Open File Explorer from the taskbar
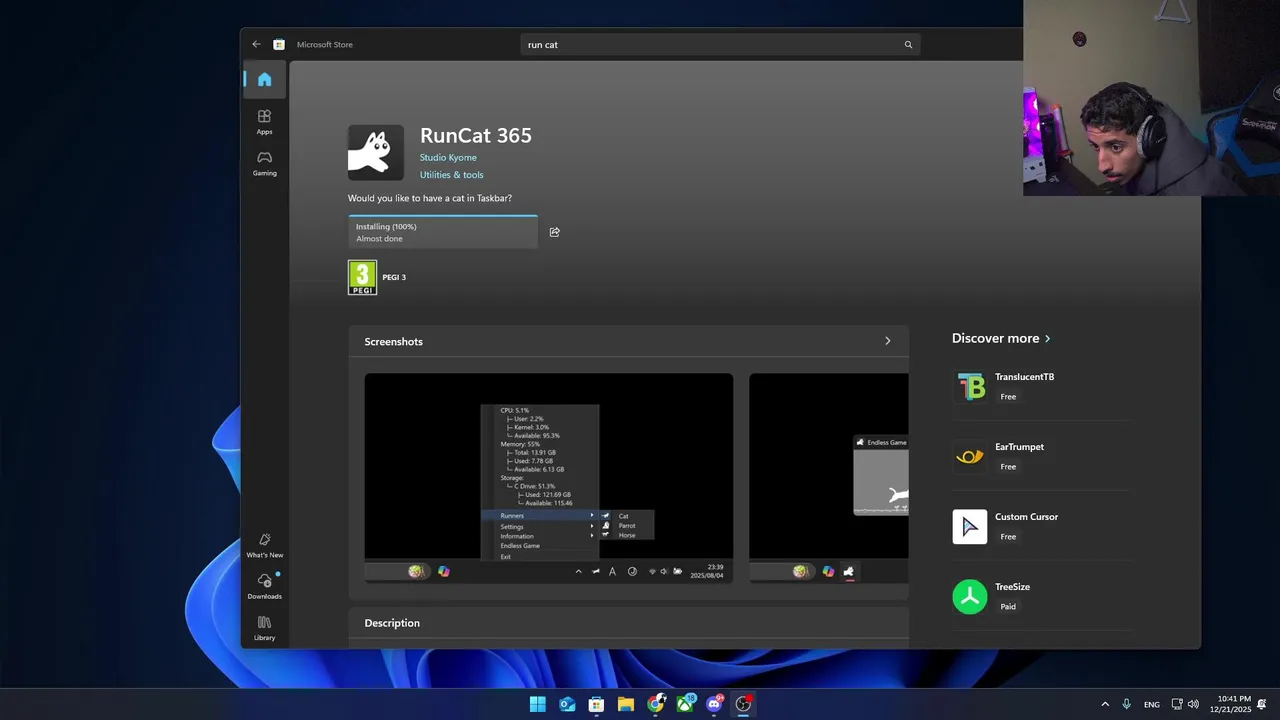1280x720 pixels. coord(625,704)
